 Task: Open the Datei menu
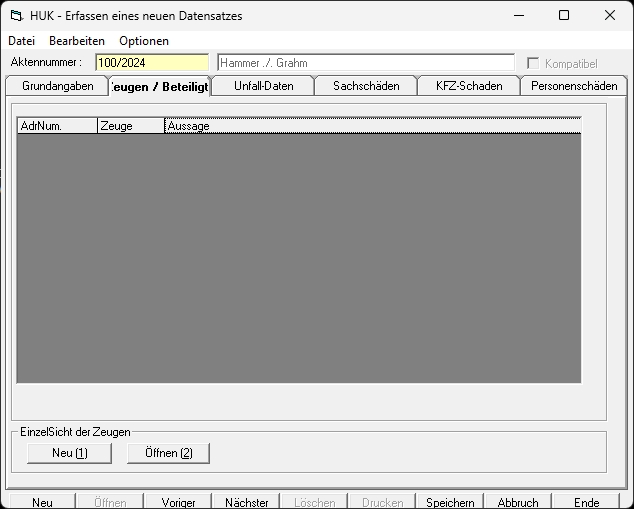(21, 41)
